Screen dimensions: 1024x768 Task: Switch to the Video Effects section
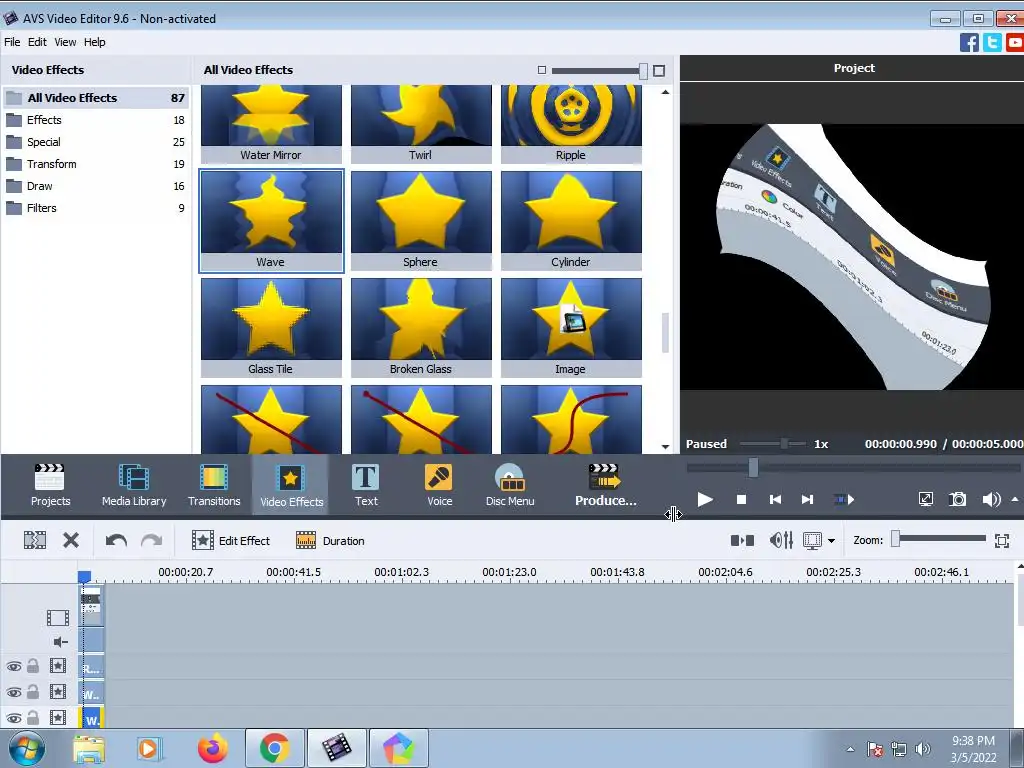291,485
